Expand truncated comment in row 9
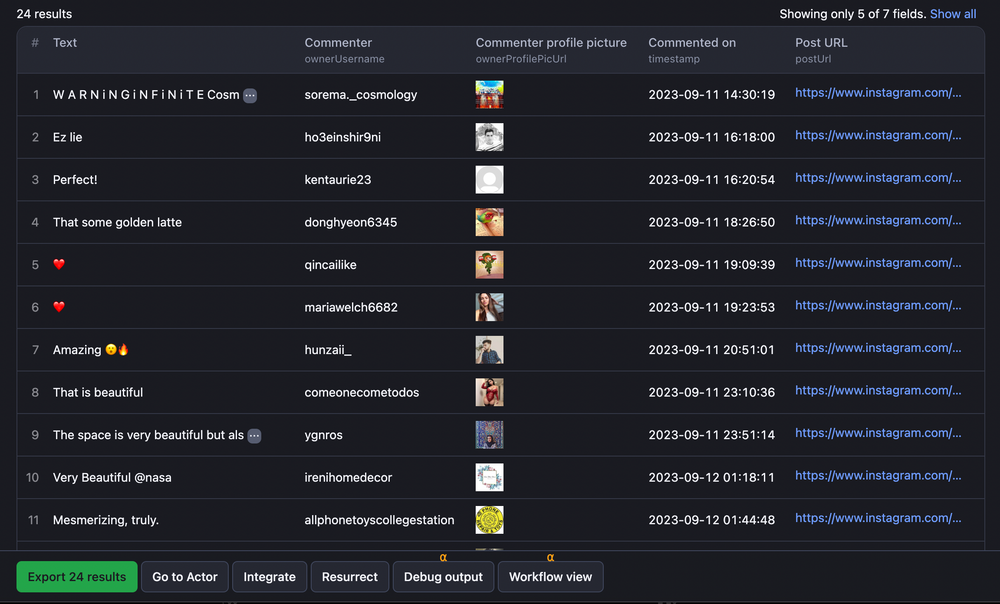This screenshot has height=604, width=1000. coord(254,436)
